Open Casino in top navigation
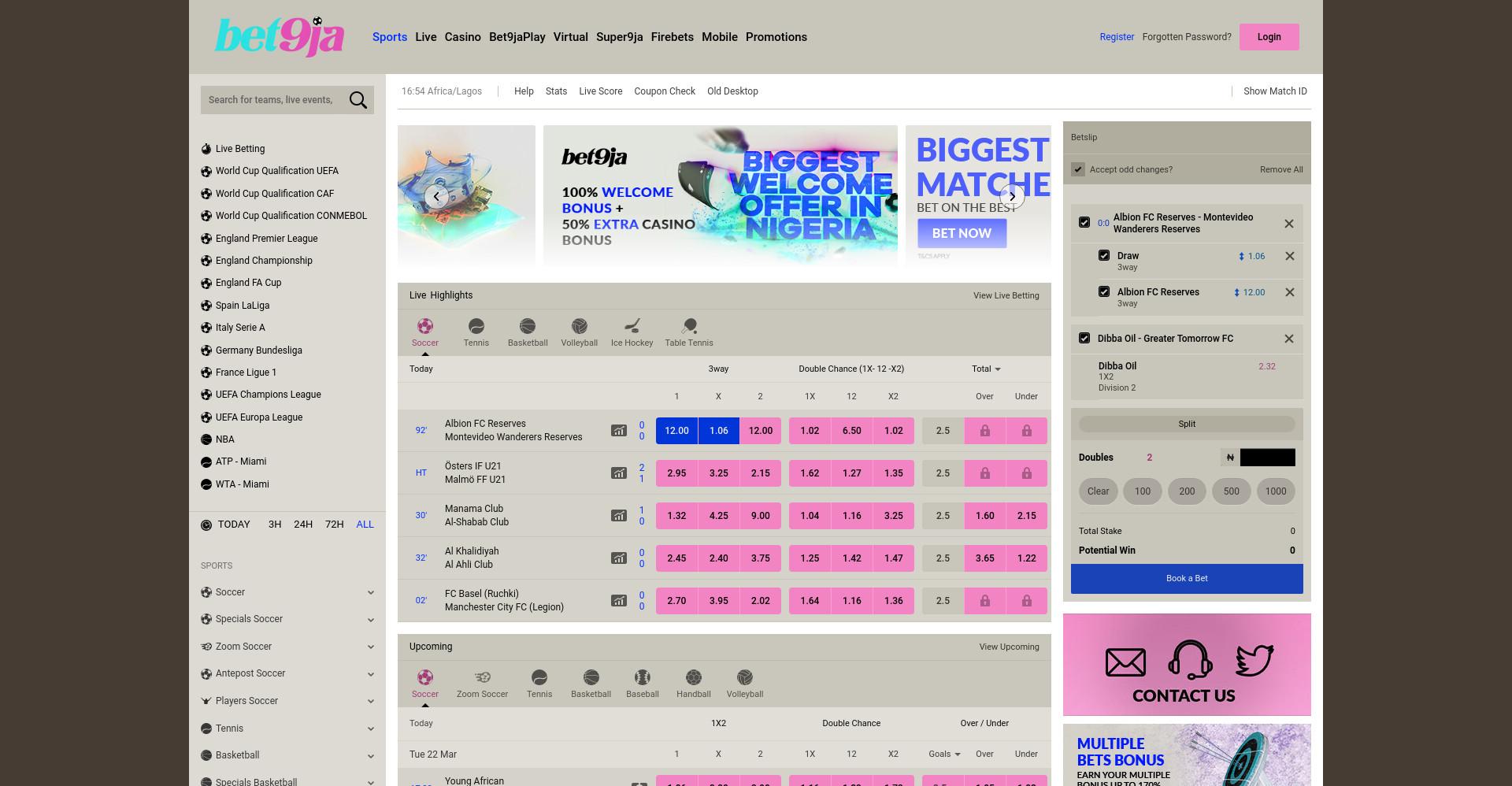 coord(463,37)
